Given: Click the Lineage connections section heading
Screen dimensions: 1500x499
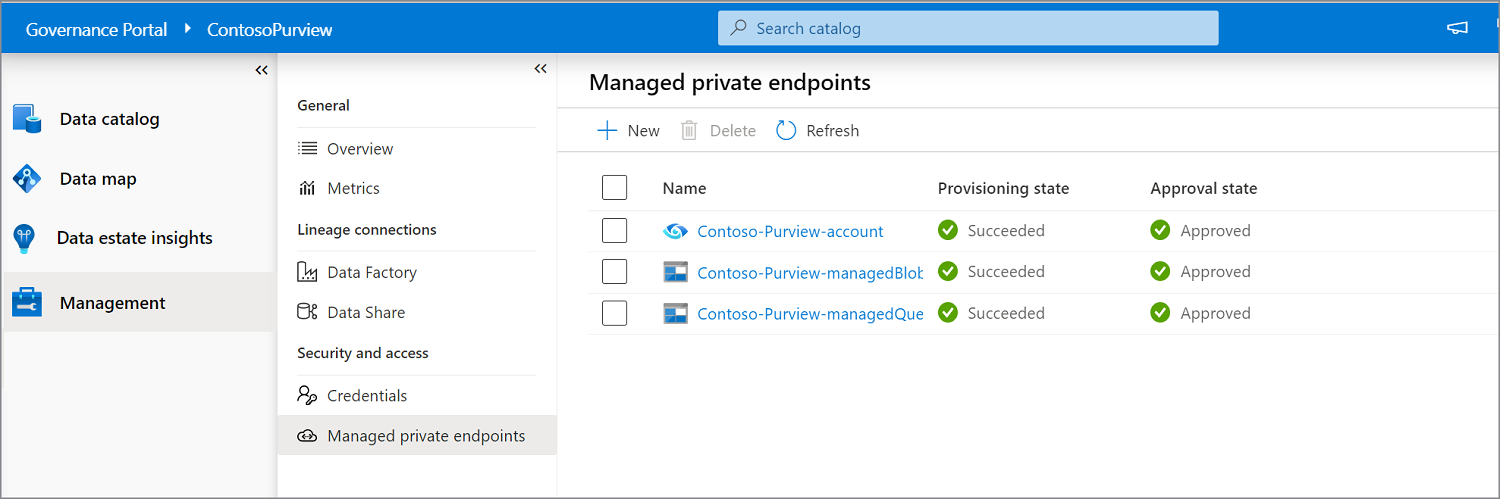Looking at the screenshot, I should [367, 229].
